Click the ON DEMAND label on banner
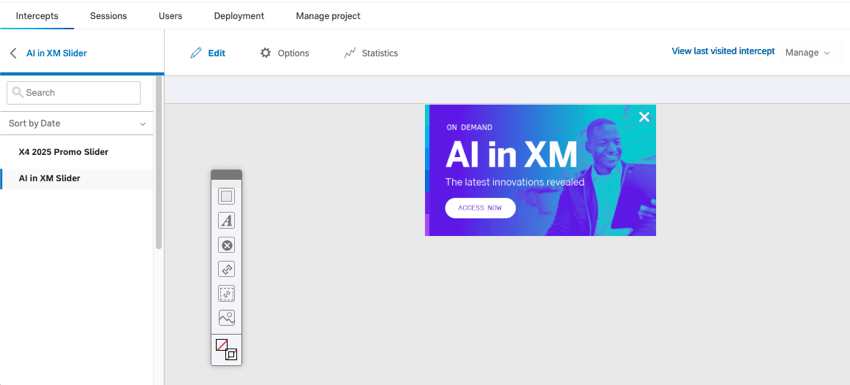Screen dimensions: 850x385 pyautogui.click(x=469, y=127)
